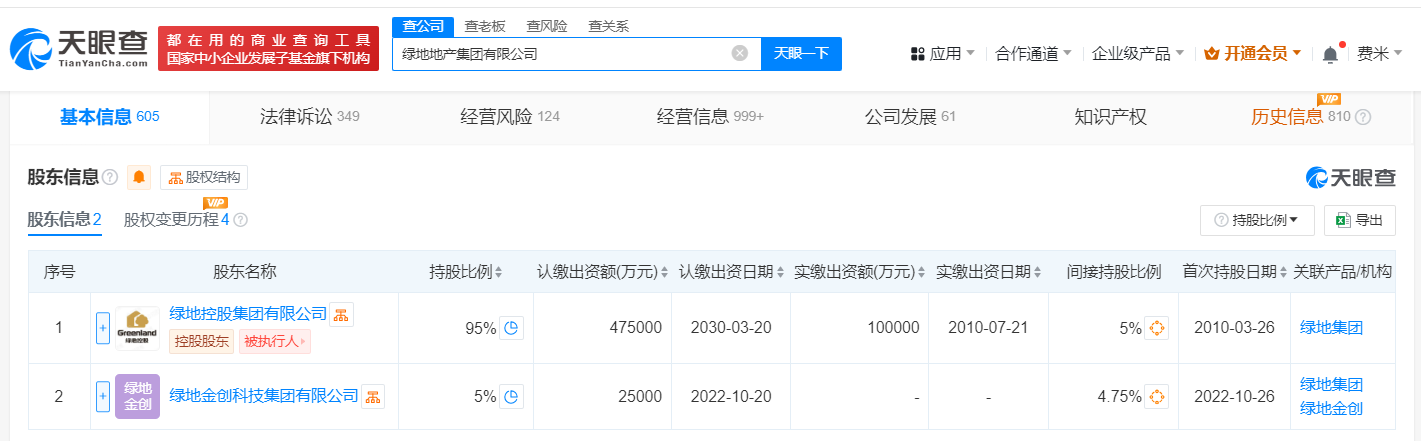Expand the 企业级产品 menu
The height and width of the screenshot is (441, 1421).
1137,54
